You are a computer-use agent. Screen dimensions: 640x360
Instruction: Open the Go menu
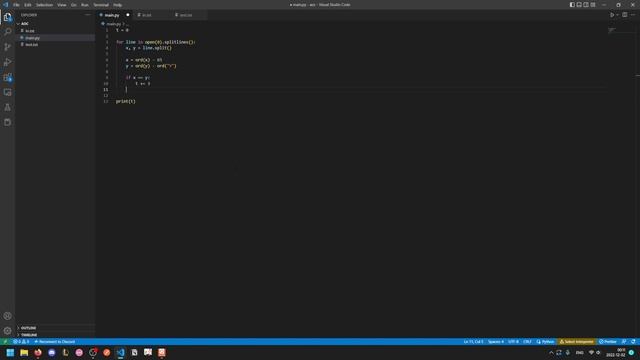[x=74, y=5]
